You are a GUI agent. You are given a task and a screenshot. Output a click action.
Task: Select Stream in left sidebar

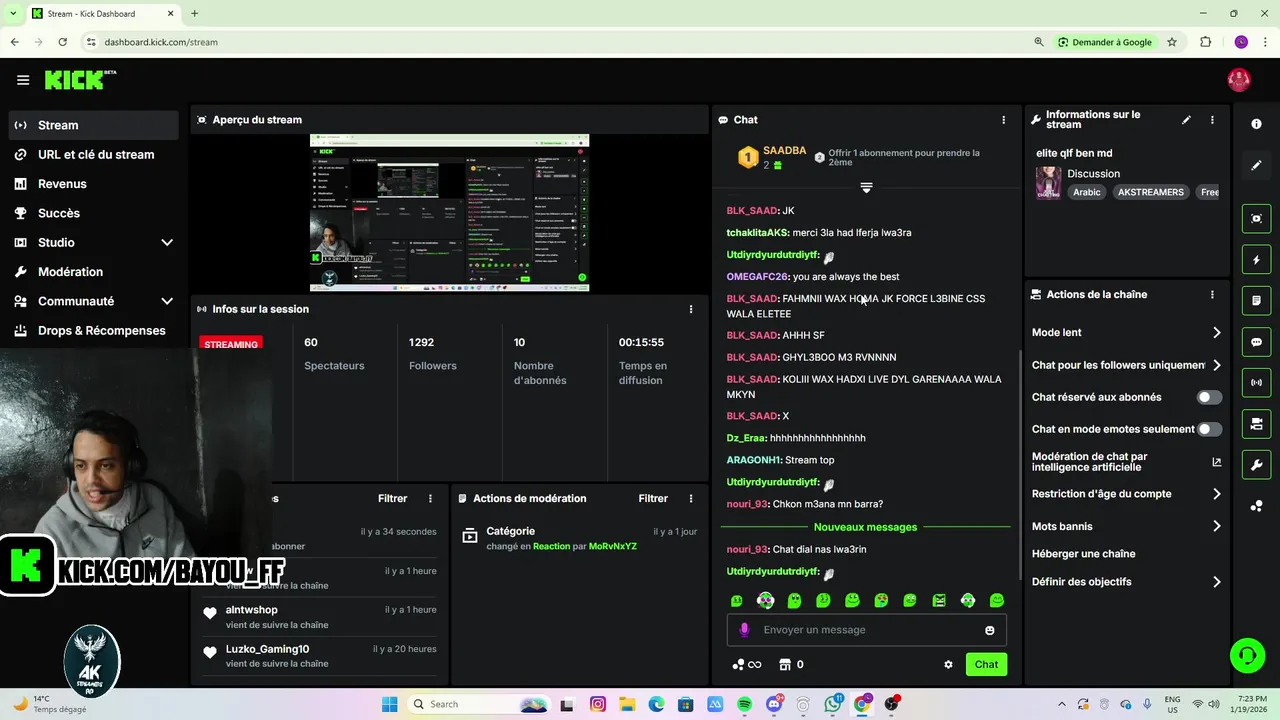pyautogui.click(x=94, y=125)
